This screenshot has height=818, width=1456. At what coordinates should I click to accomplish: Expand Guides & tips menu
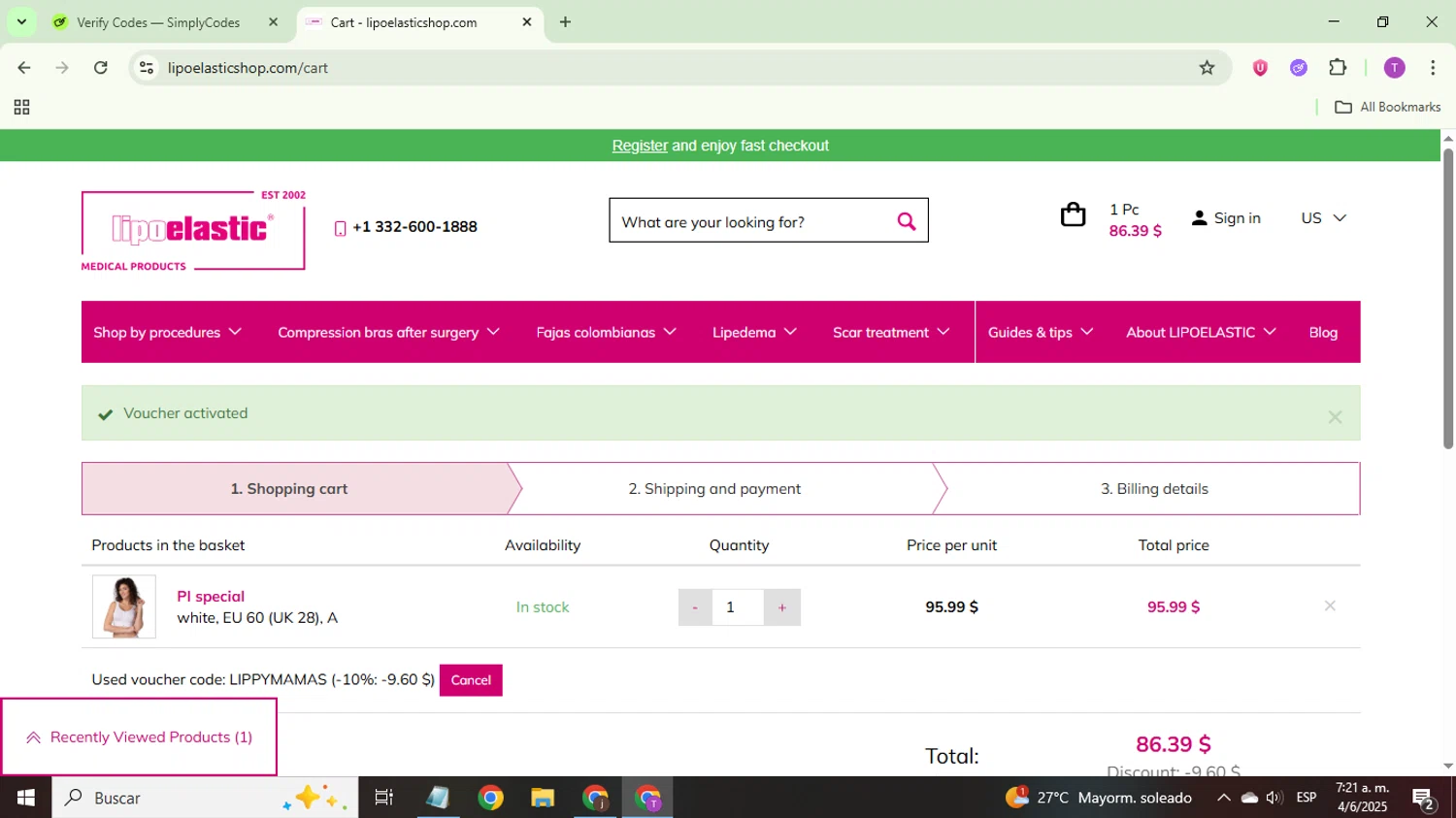(x=1041, y=332)
